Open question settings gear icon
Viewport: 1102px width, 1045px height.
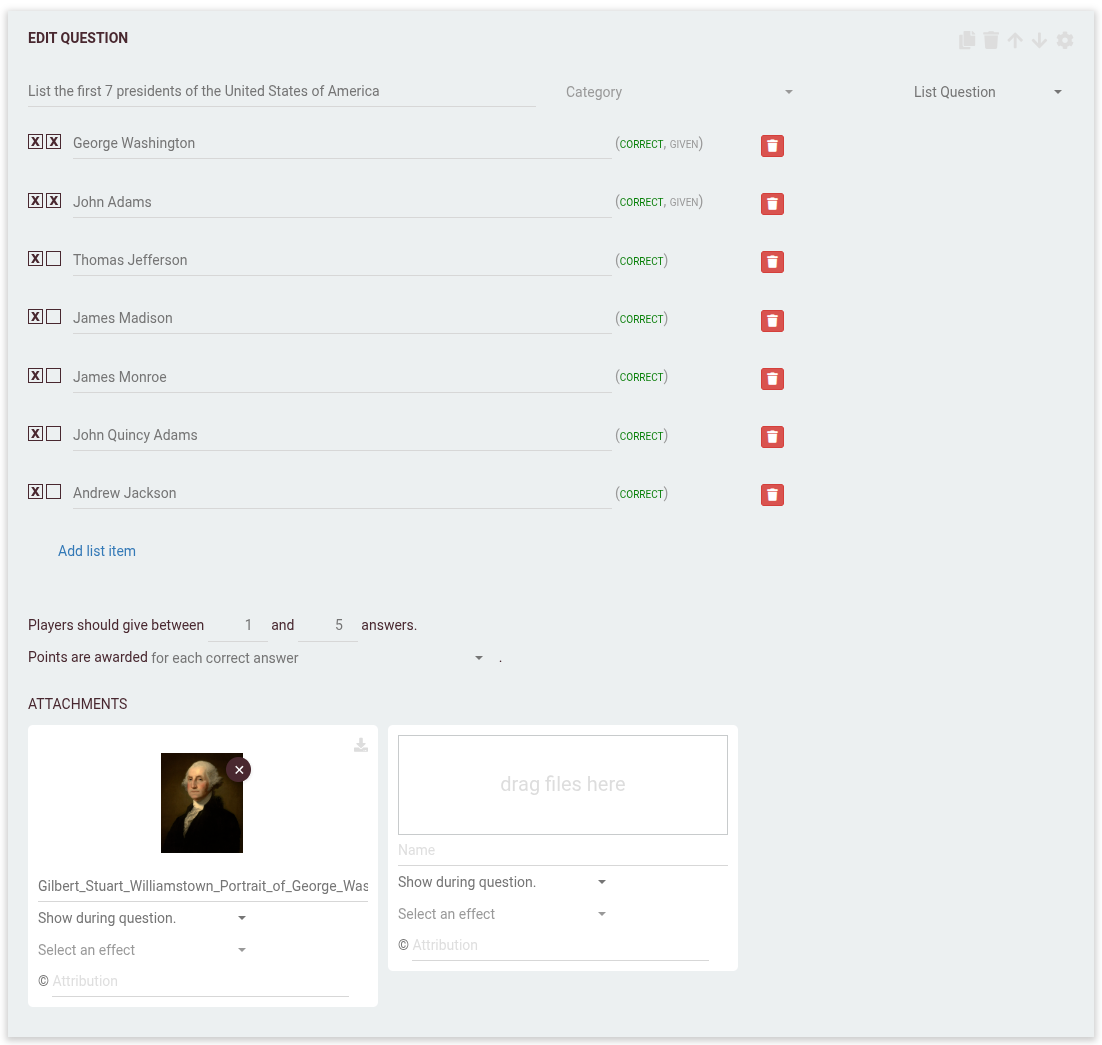pos(1065,40)
